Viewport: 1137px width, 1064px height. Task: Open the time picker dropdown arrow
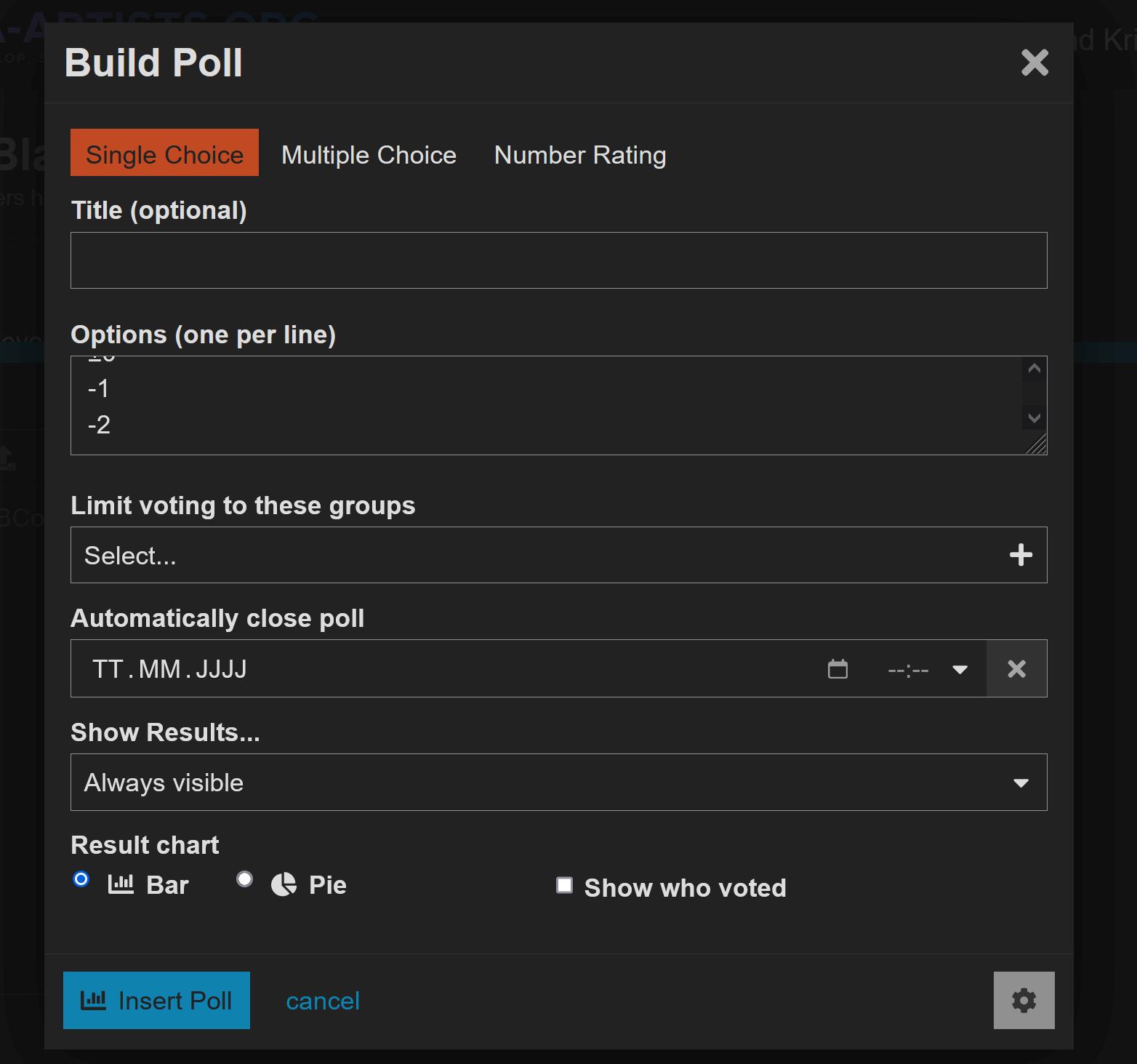[x=960, y=670]
